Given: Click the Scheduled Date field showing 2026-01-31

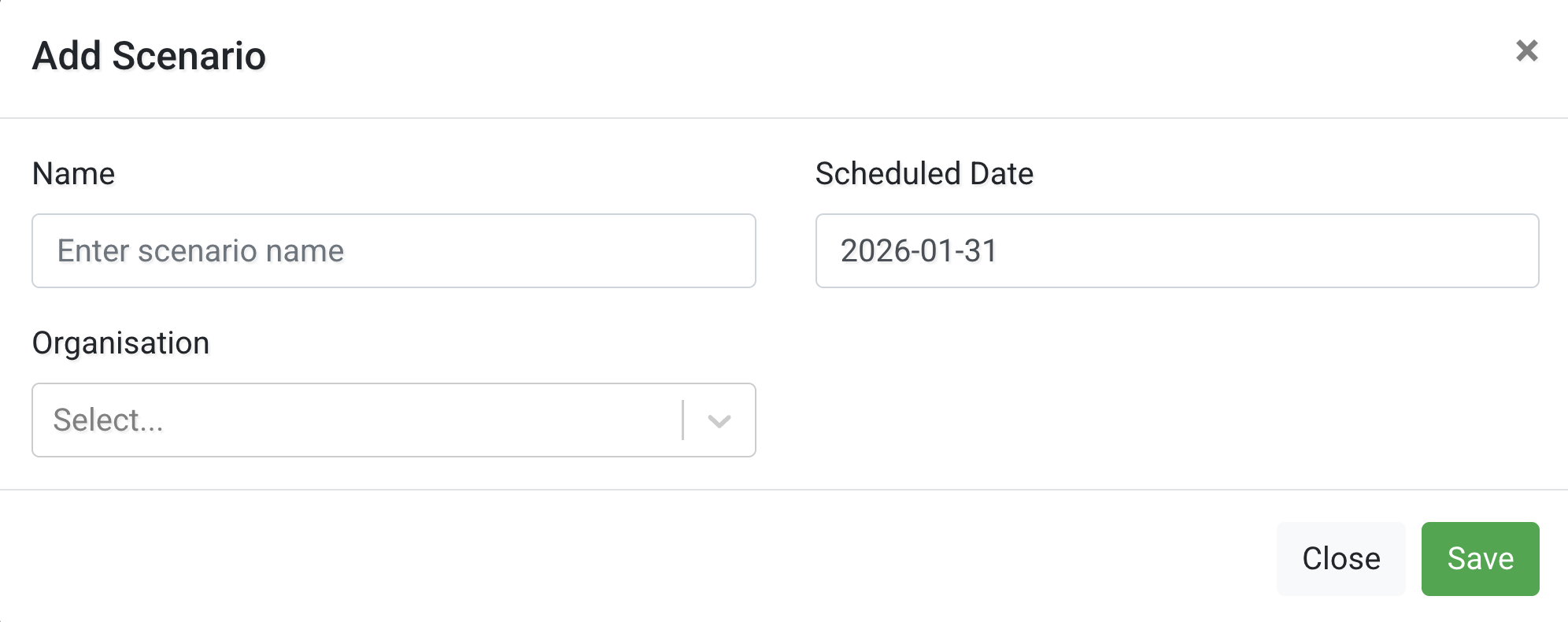Looking at the screenshot, I should coord(1177,250).
